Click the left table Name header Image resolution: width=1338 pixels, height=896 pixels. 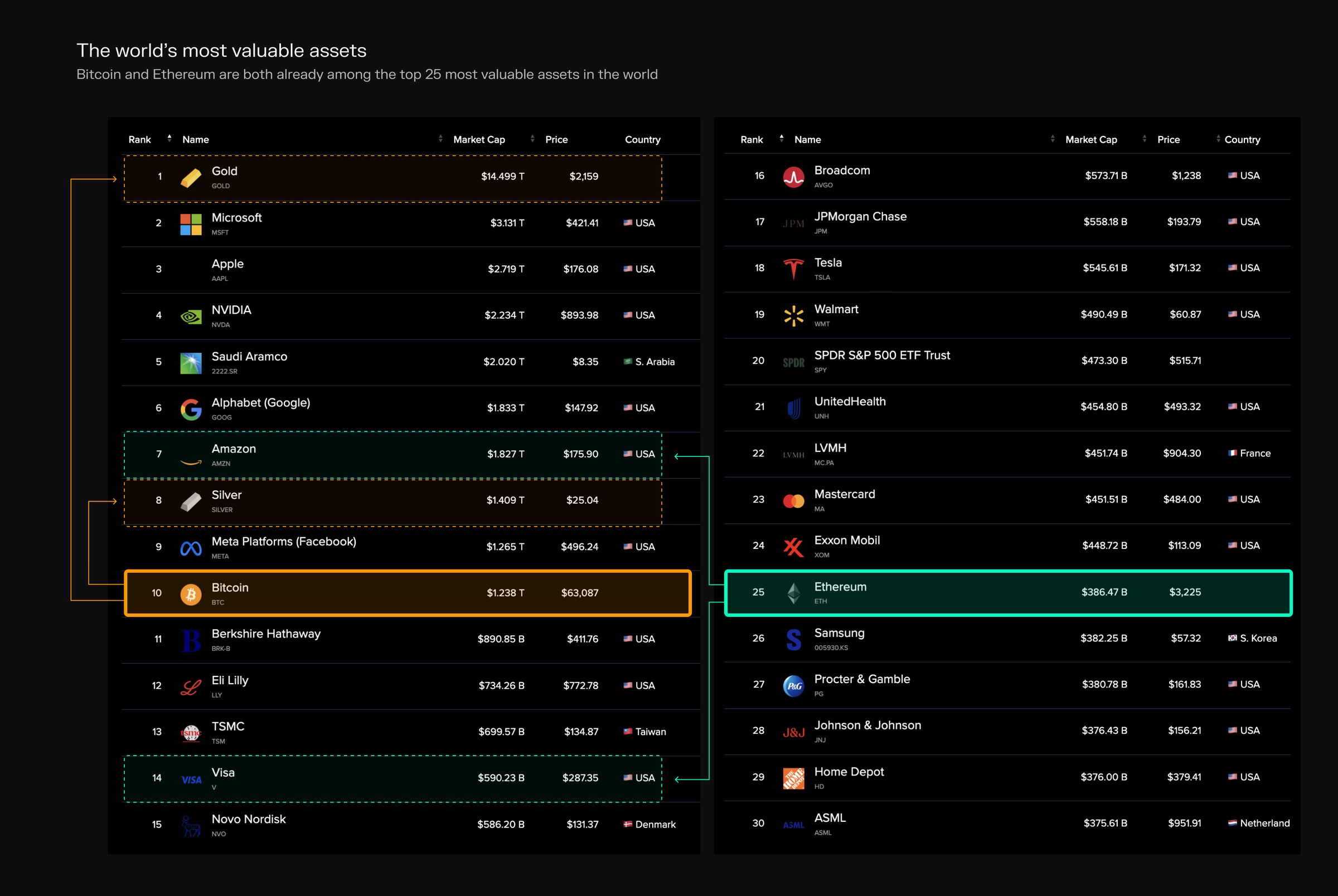coord(196,139)
